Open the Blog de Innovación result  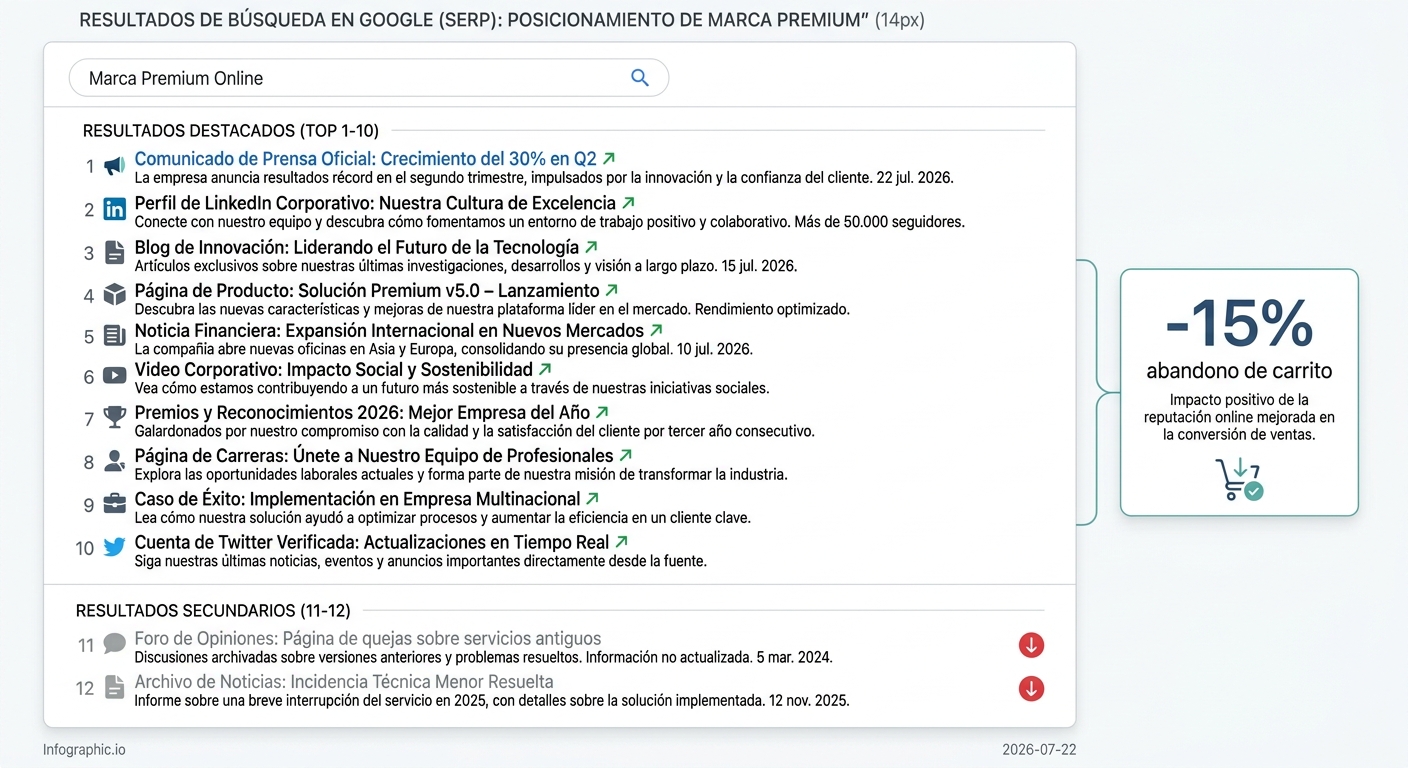357,247
